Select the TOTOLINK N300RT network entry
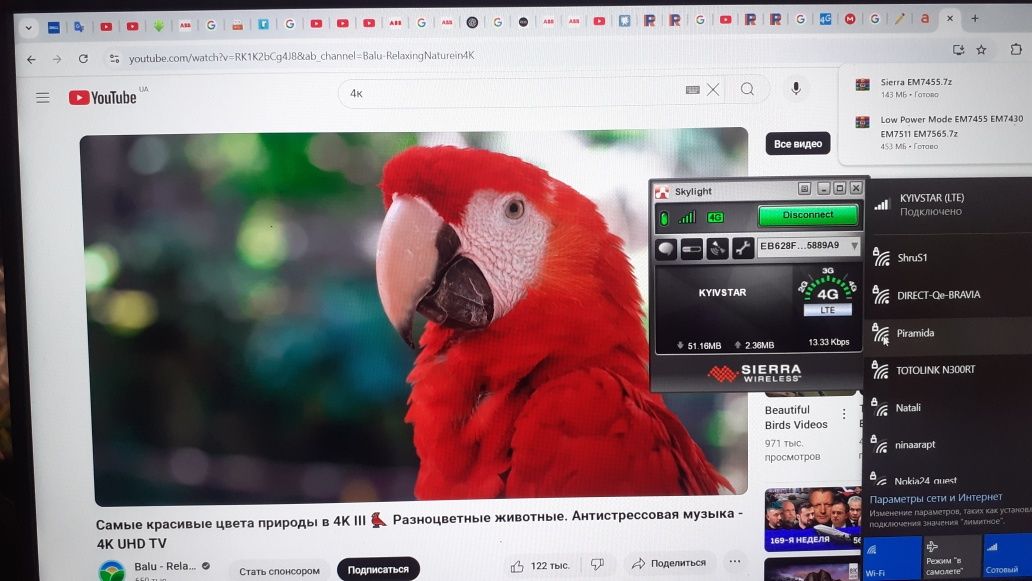The width and height of the screenshot is (1032, 581). (948, 370)
